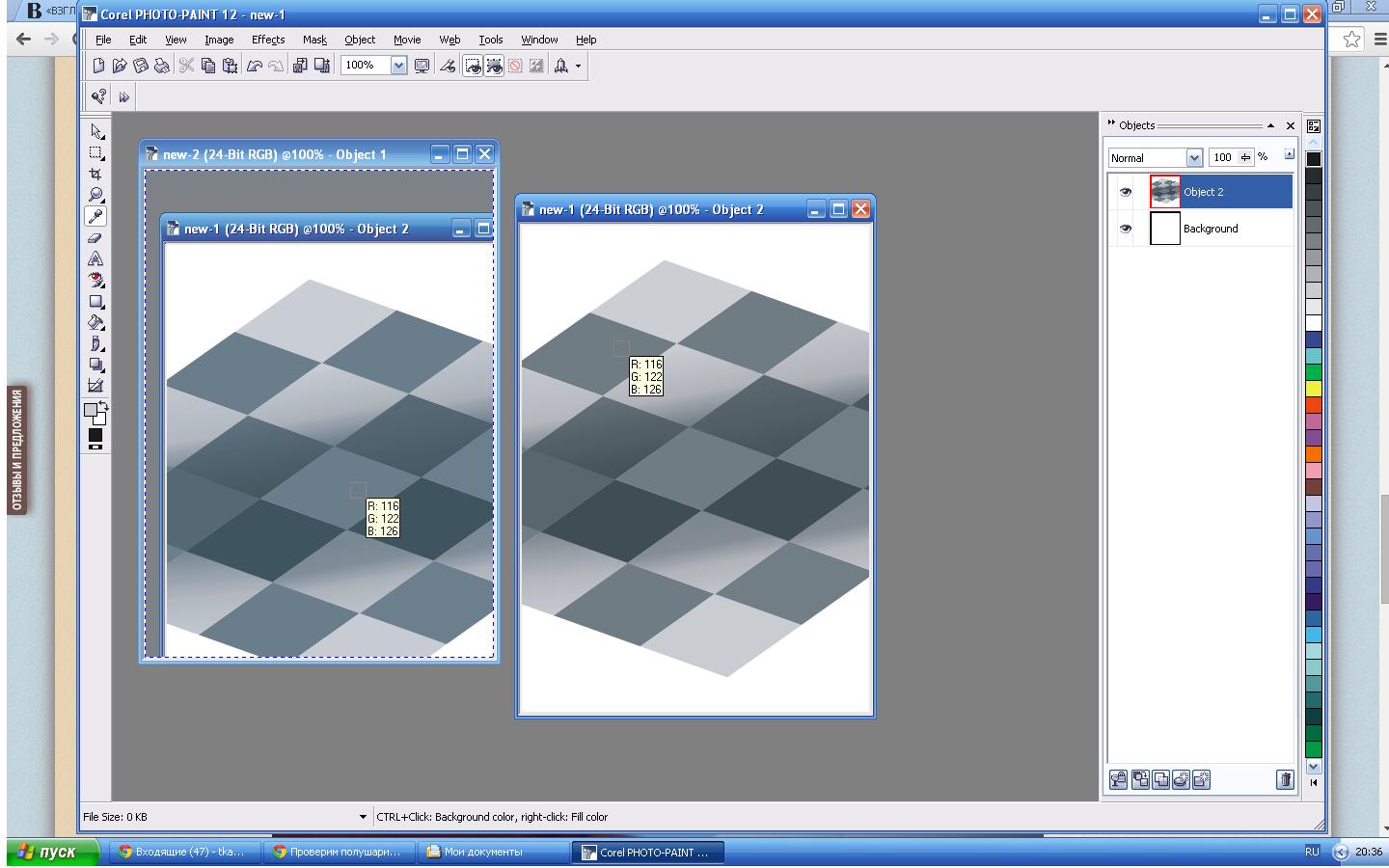Viewport: 1389px width, 868px height.
Task: Open the zoom level 100% dropdown
Action: (398, 66)
